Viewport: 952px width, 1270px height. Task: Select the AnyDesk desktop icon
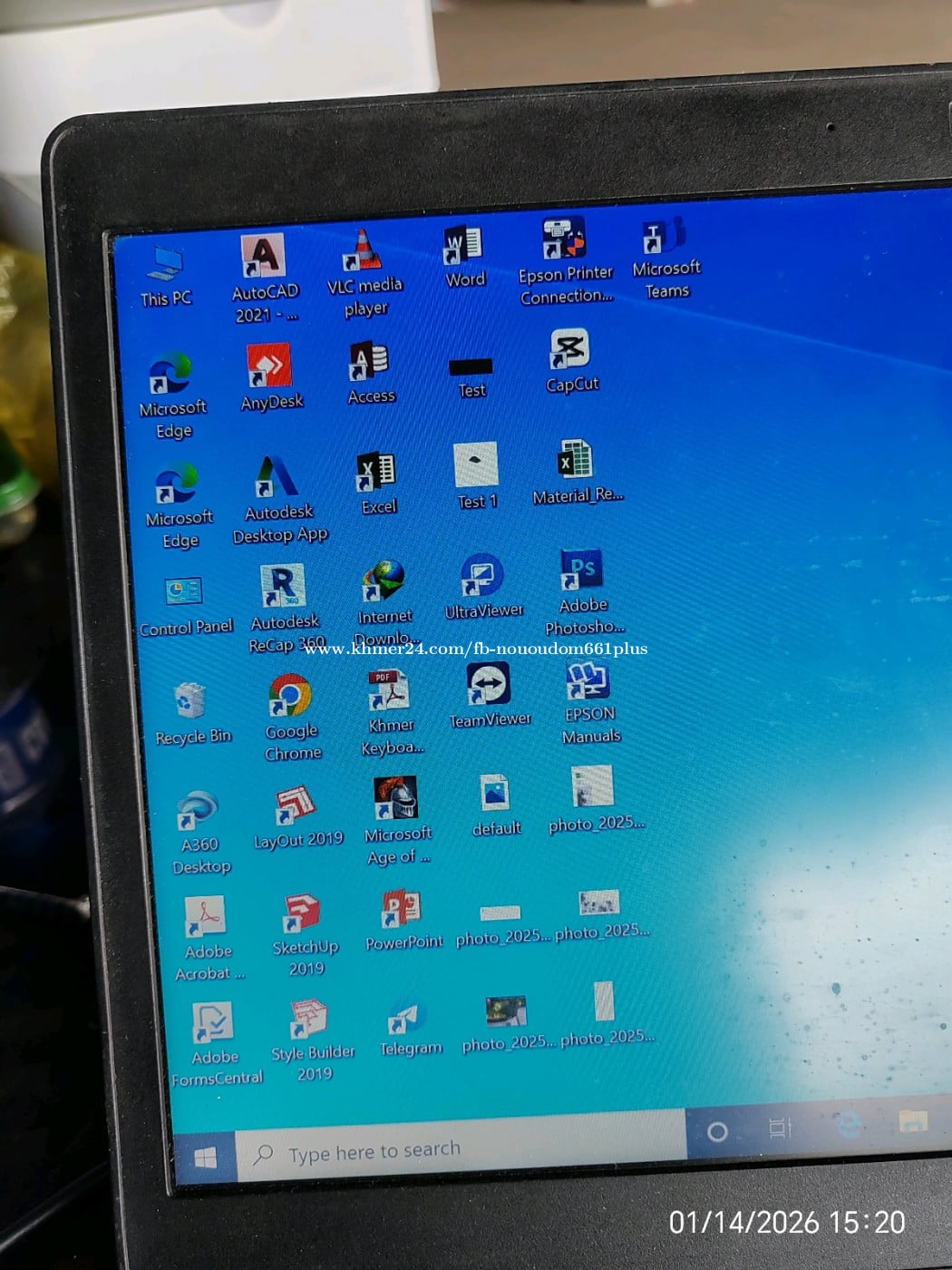pyautogui.click(x=269, y=366)
